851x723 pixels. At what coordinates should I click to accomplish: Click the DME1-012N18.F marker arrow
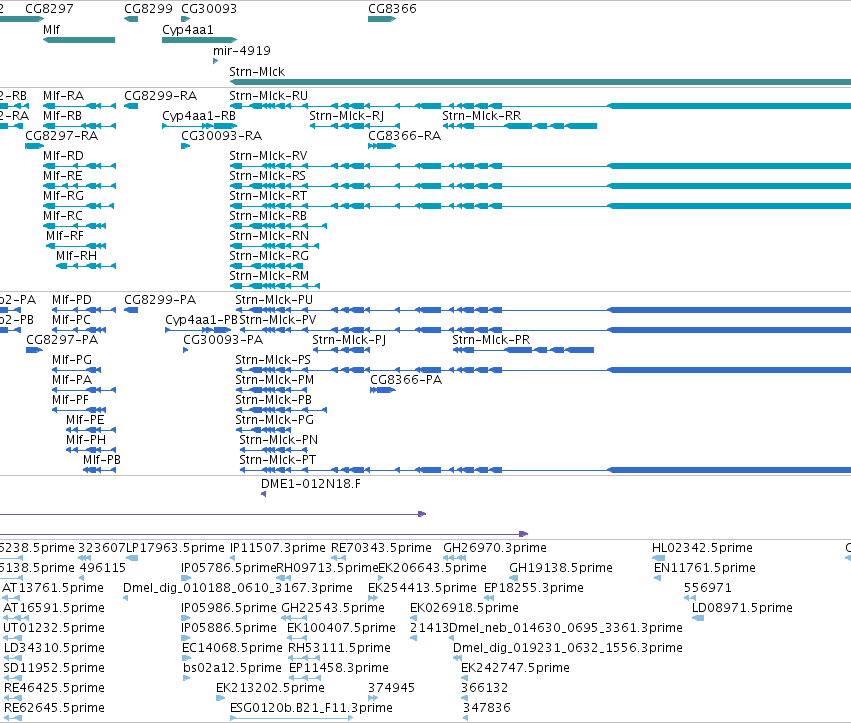coord(263,494)
